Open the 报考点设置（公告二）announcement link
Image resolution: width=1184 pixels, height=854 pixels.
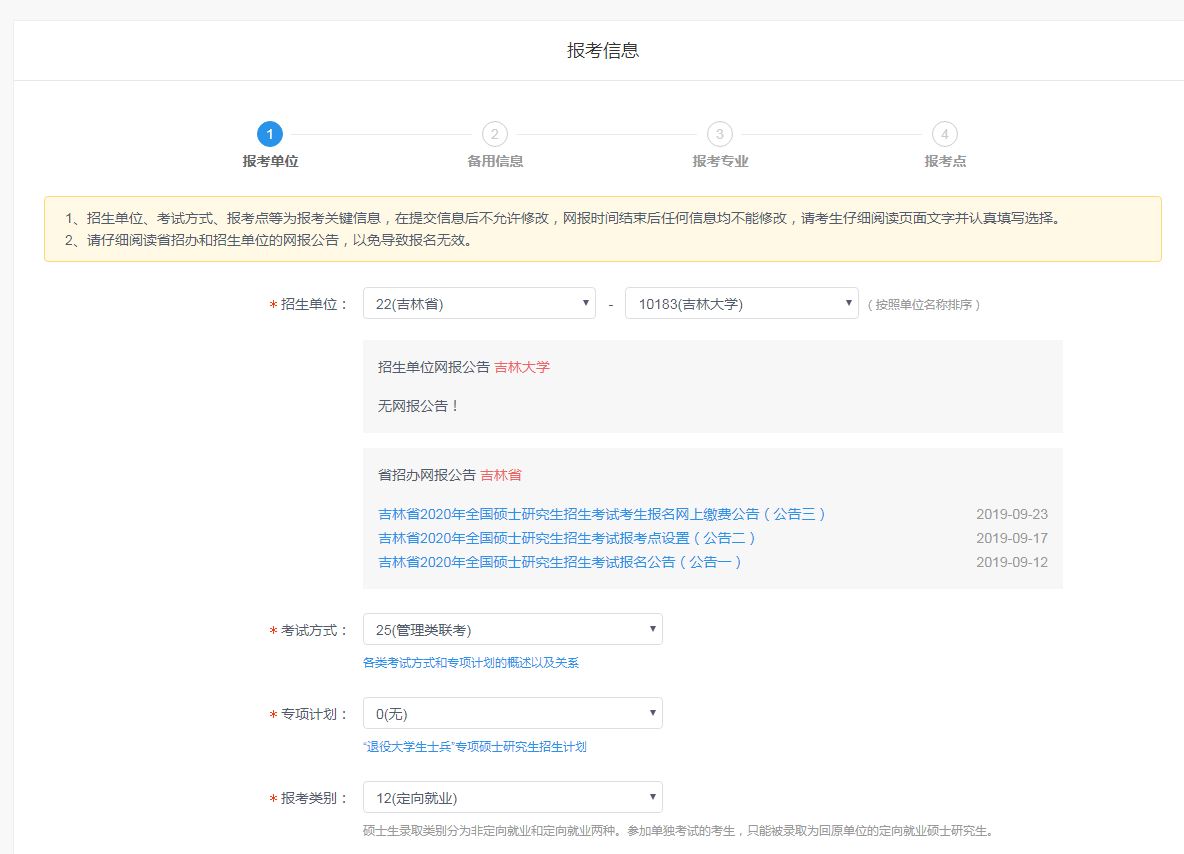click(x=566, y=537)
